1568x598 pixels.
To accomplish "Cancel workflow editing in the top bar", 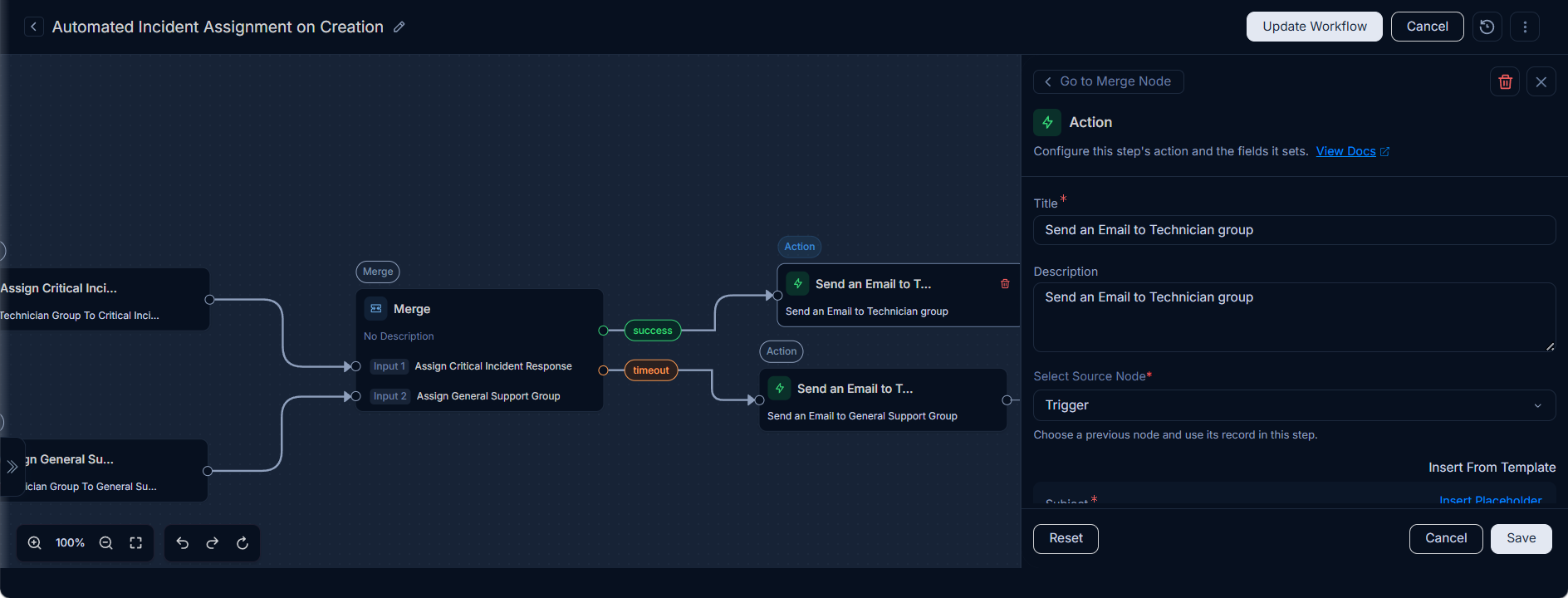I will point(1427,27).
